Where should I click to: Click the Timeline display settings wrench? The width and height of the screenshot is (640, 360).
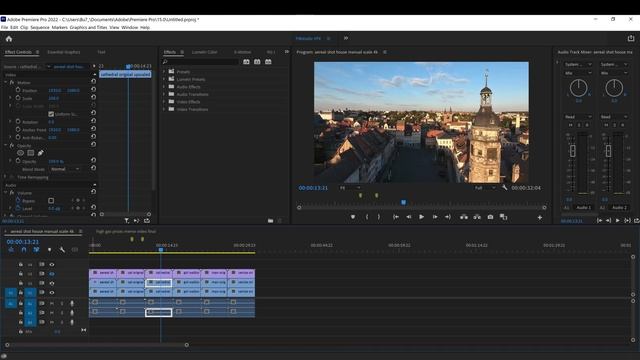[62, 249]
